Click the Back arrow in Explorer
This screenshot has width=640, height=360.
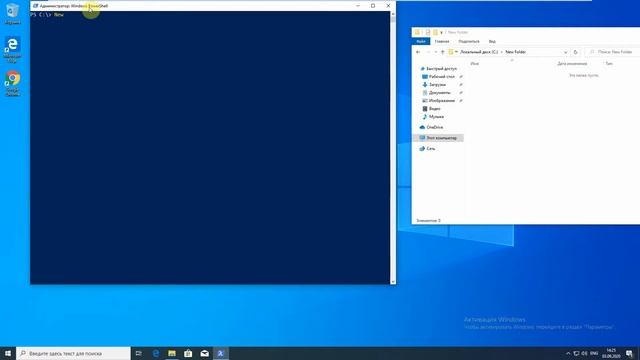(418, 52)
